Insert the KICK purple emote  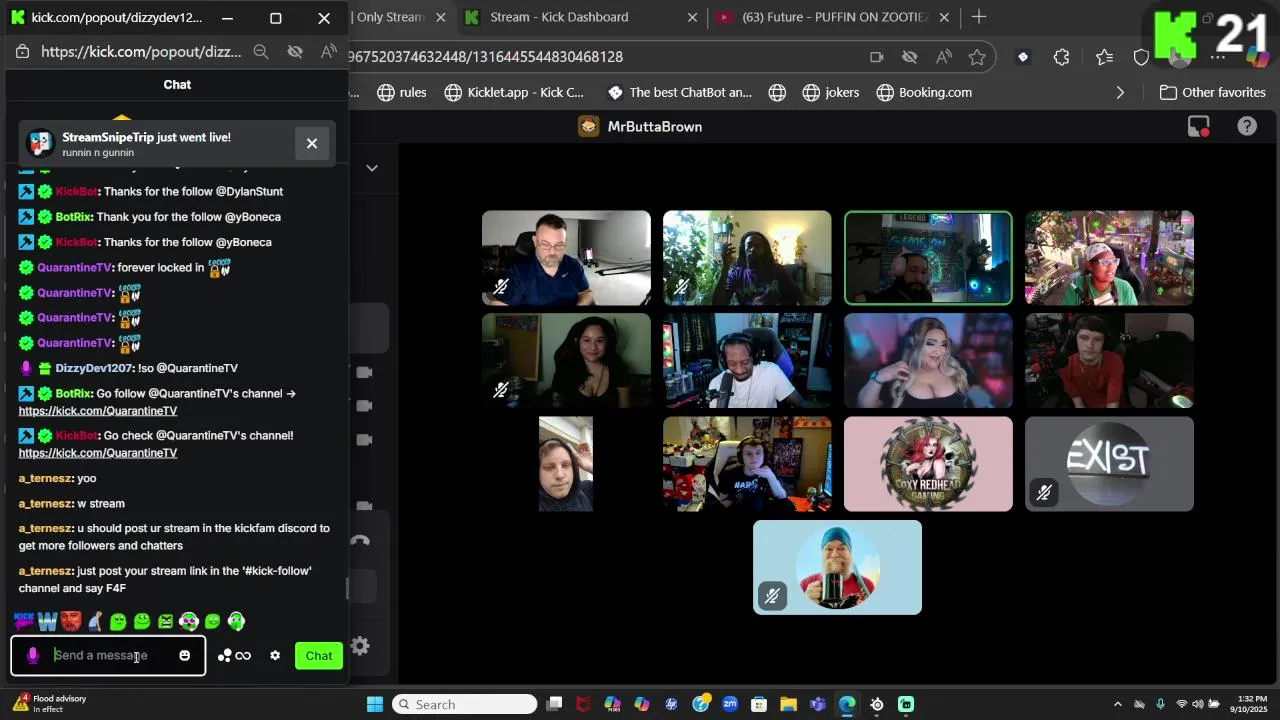[x=24, y=621]
